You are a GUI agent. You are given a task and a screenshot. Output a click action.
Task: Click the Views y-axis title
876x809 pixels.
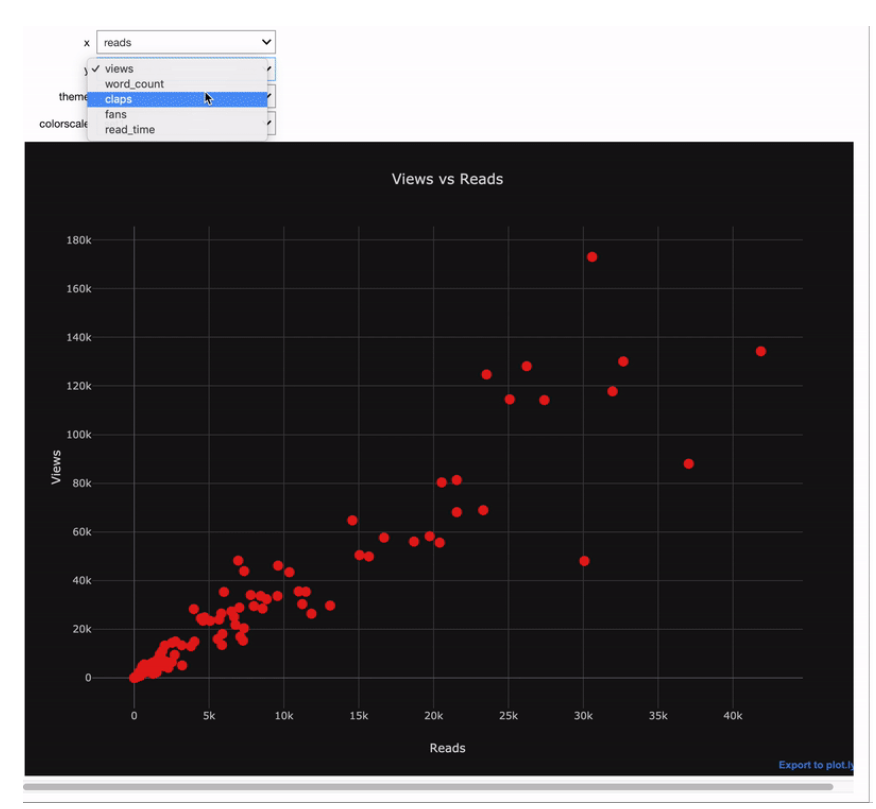tap(56, 467)
